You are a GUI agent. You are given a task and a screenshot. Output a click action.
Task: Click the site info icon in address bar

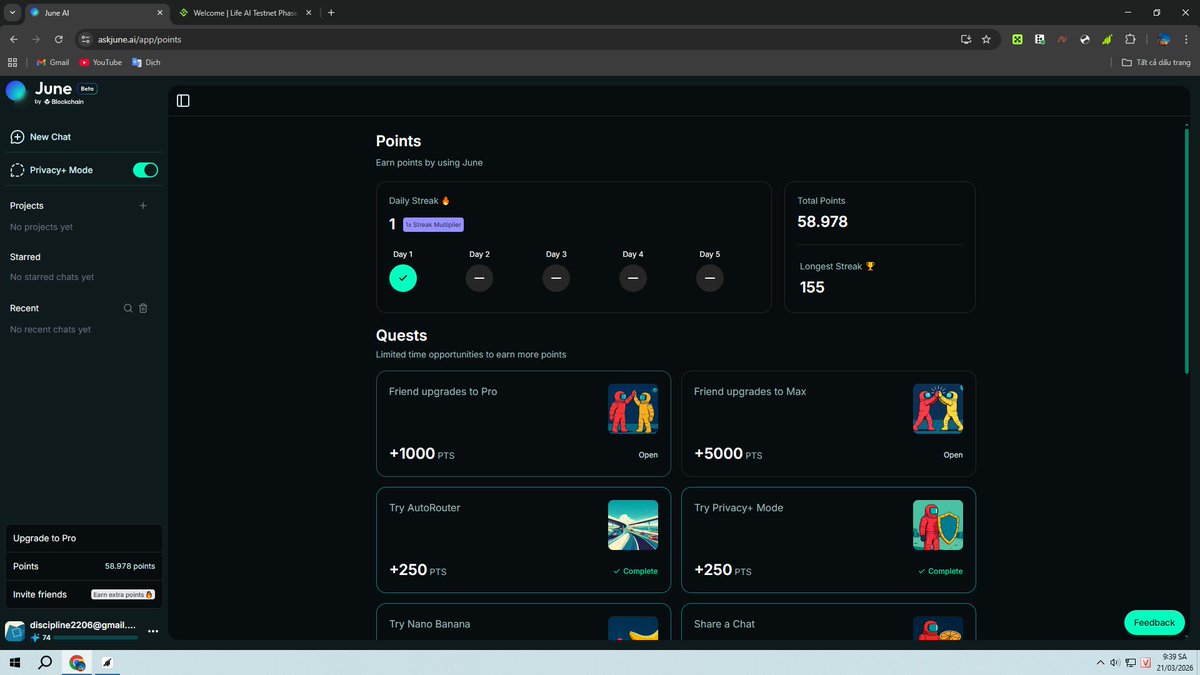[86, 39]
